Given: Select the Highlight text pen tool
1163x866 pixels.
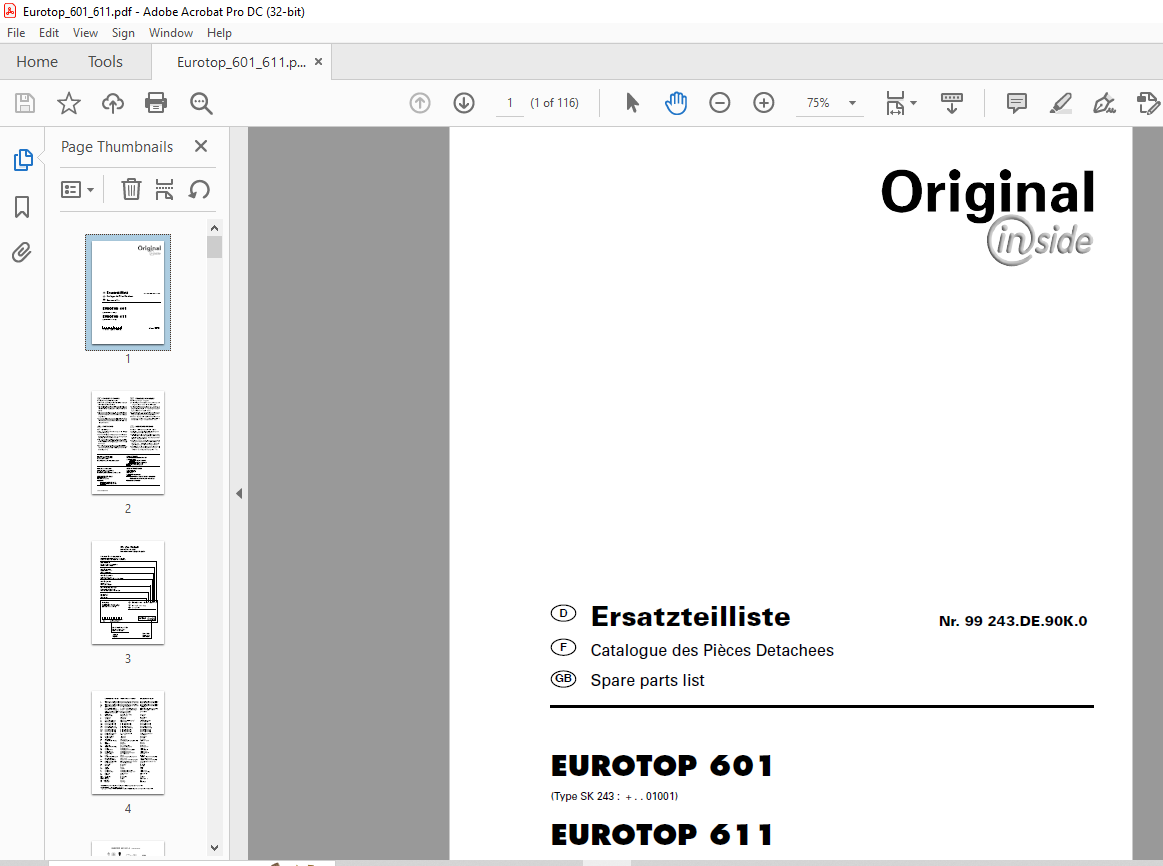Looking at the screenshot, I should click(1061, 103).
